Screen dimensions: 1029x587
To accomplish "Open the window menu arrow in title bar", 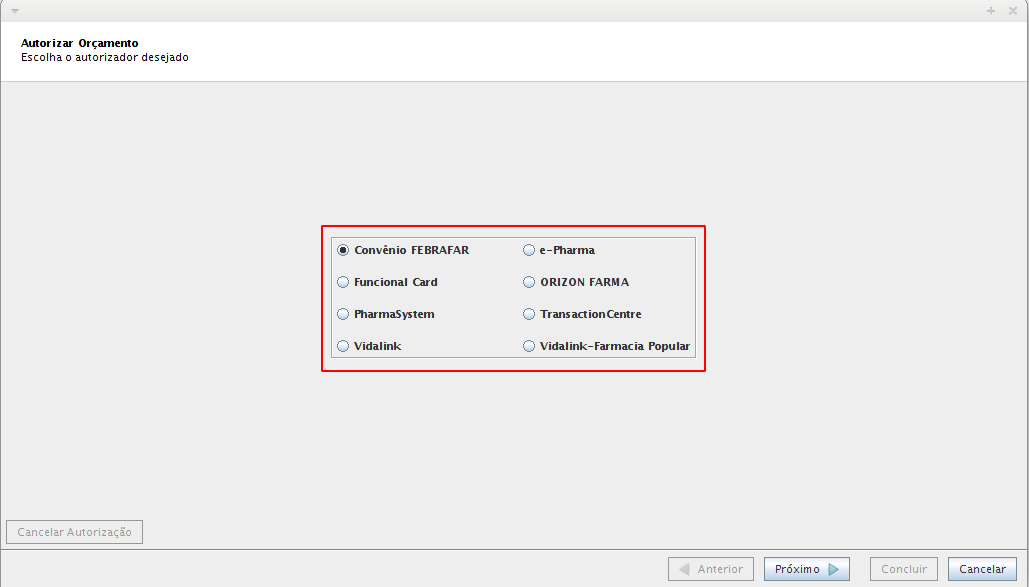I will coord(14,11).
